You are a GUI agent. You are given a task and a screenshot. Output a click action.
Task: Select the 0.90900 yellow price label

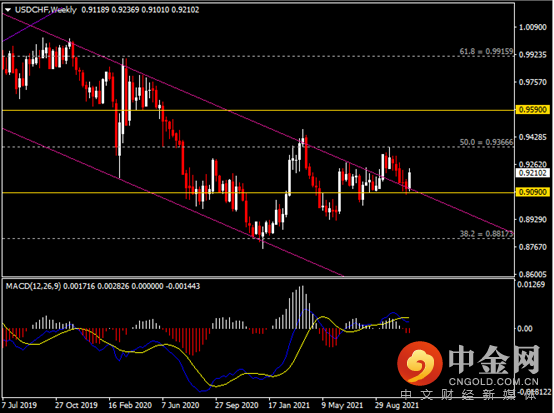533,192
